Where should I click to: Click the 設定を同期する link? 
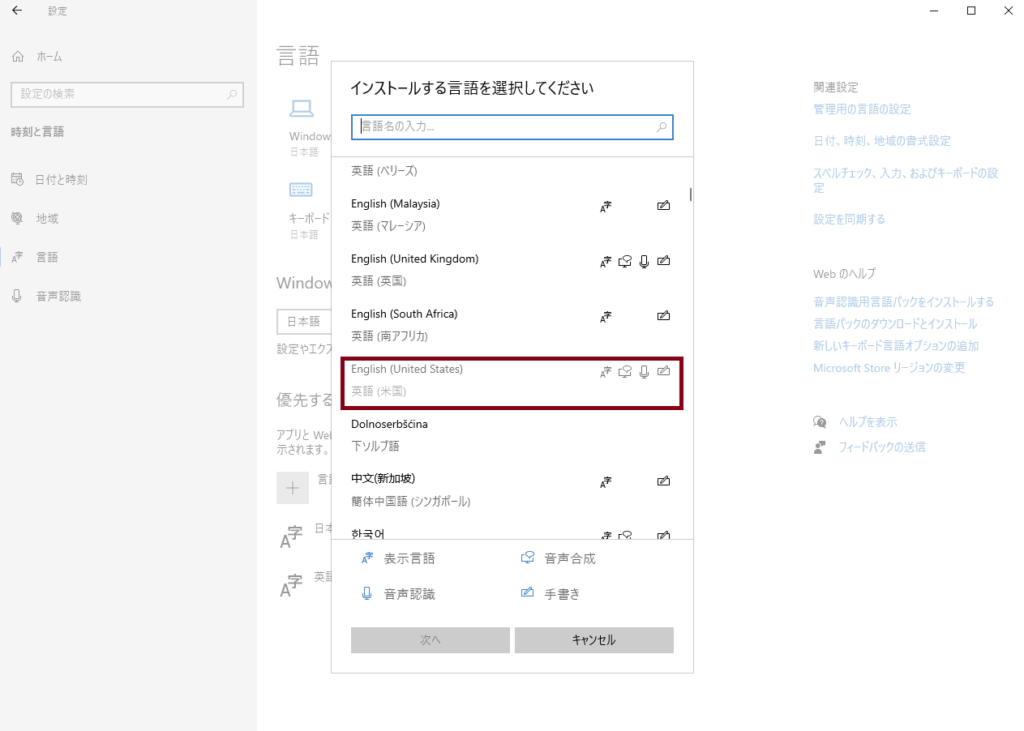[x=849, y=219]
